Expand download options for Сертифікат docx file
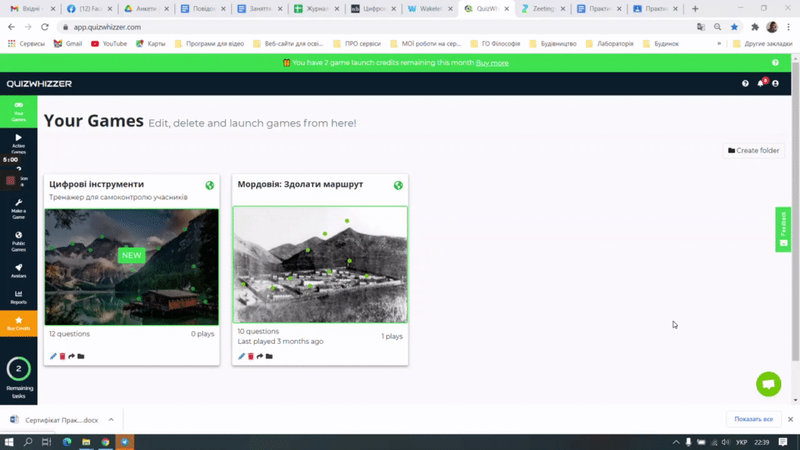Image resolution: width=800 pixels, height=450 pixels. [111, 420]
